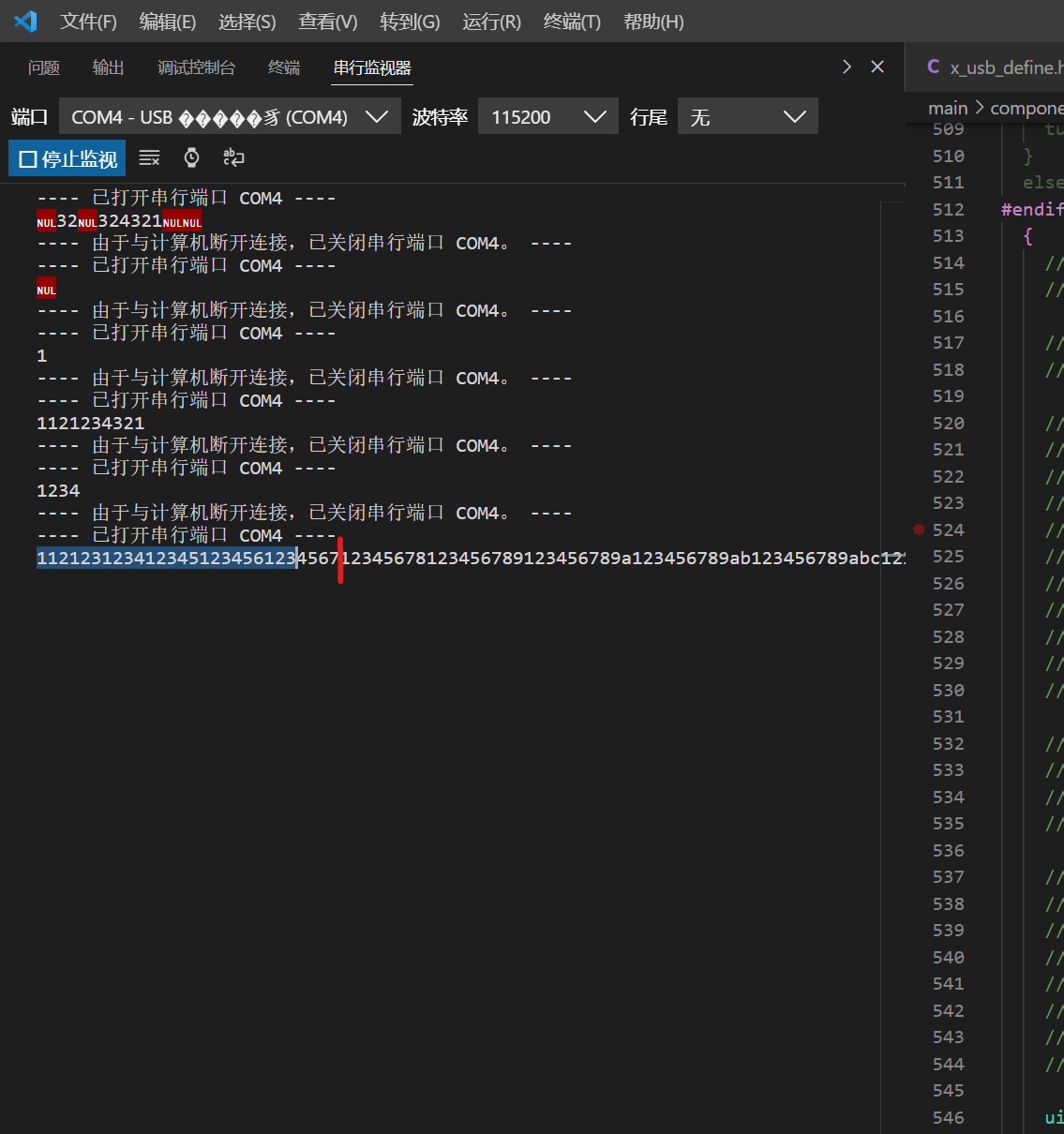Click main in the breadcrumb bar
The width and height of the screenshot is (1064, 1134).
(948, 107)
